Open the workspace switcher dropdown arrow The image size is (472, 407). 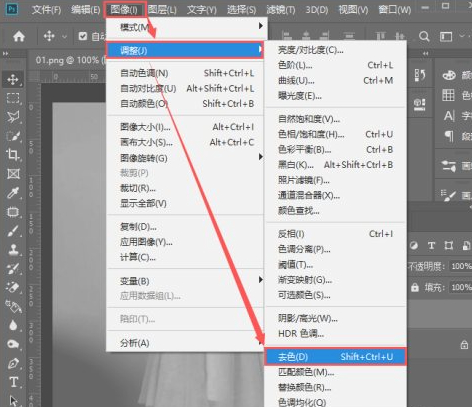click(462, 35)
